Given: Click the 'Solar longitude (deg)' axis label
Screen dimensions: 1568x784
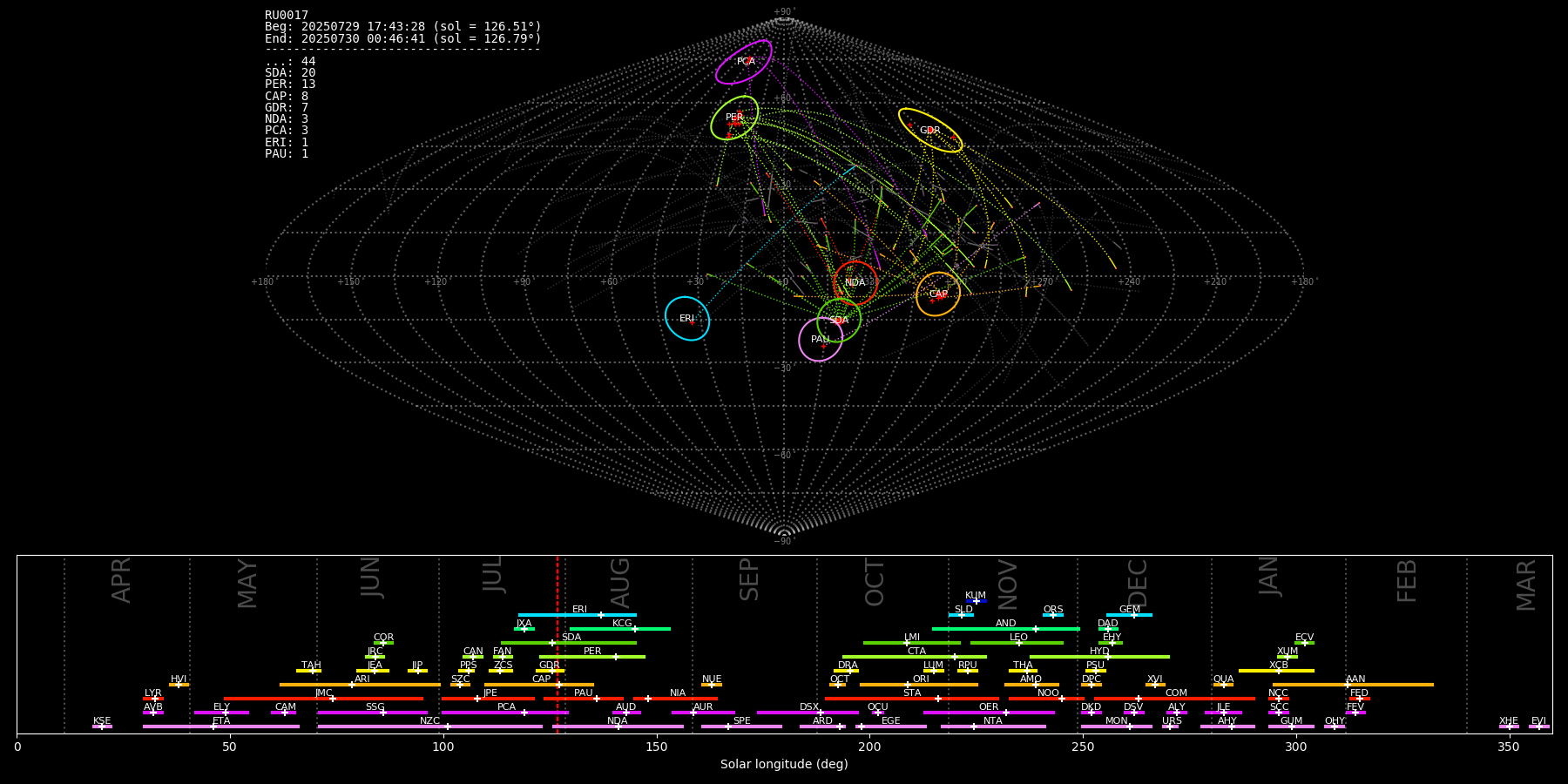Looking at the screenshot, I should (x=784, y=764).
